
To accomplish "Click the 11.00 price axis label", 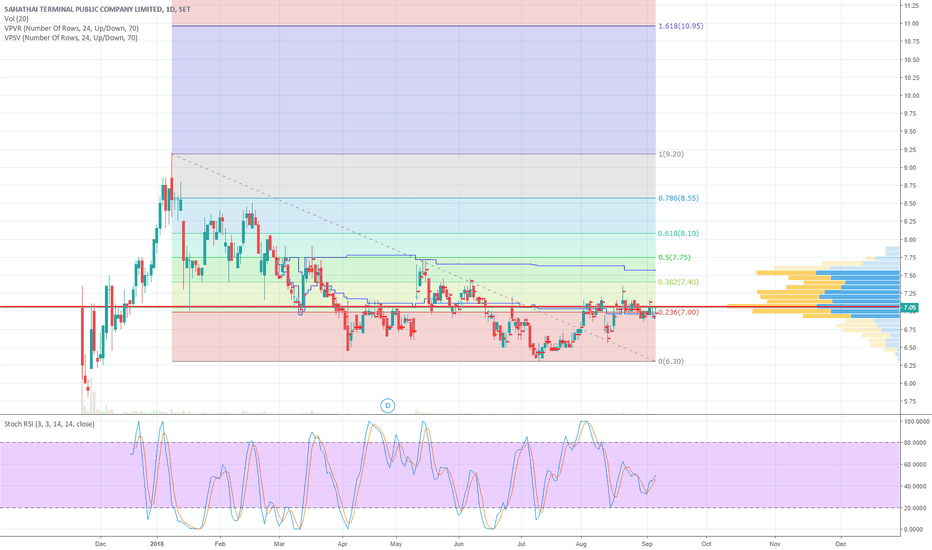I will click(x=911, y=23).
